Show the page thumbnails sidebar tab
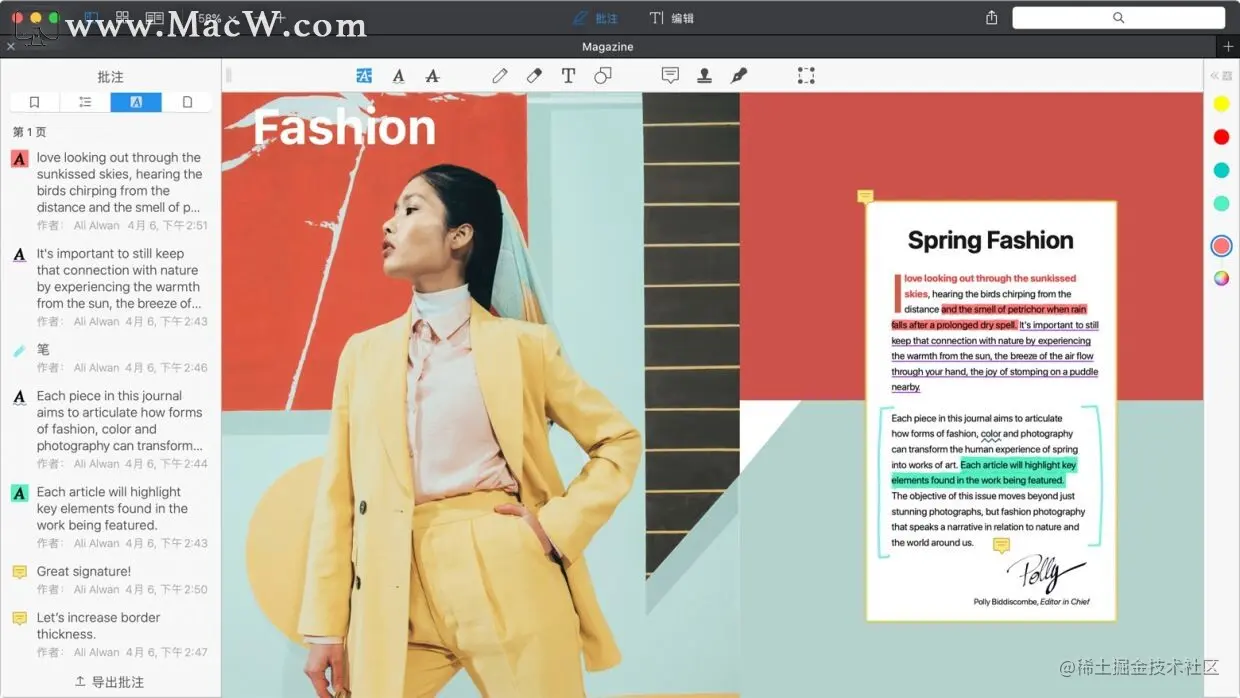This screenshot has width=1240, height=698. (187, 102)
